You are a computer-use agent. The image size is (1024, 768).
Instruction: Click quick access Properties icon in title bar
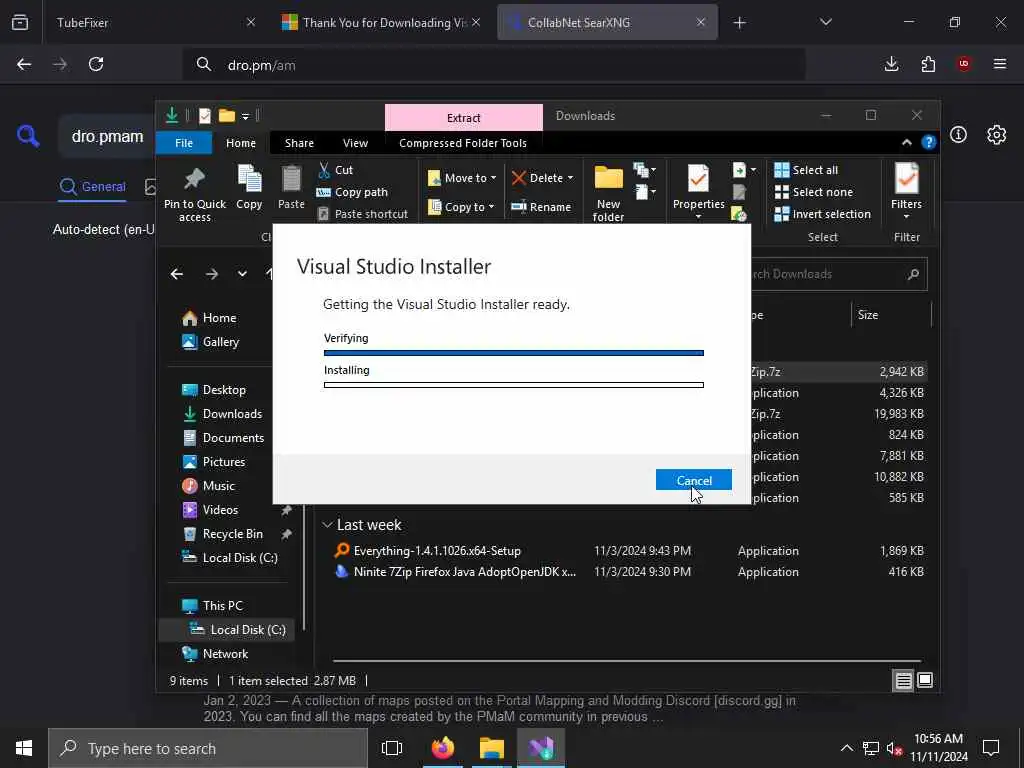tap(204, 116)
